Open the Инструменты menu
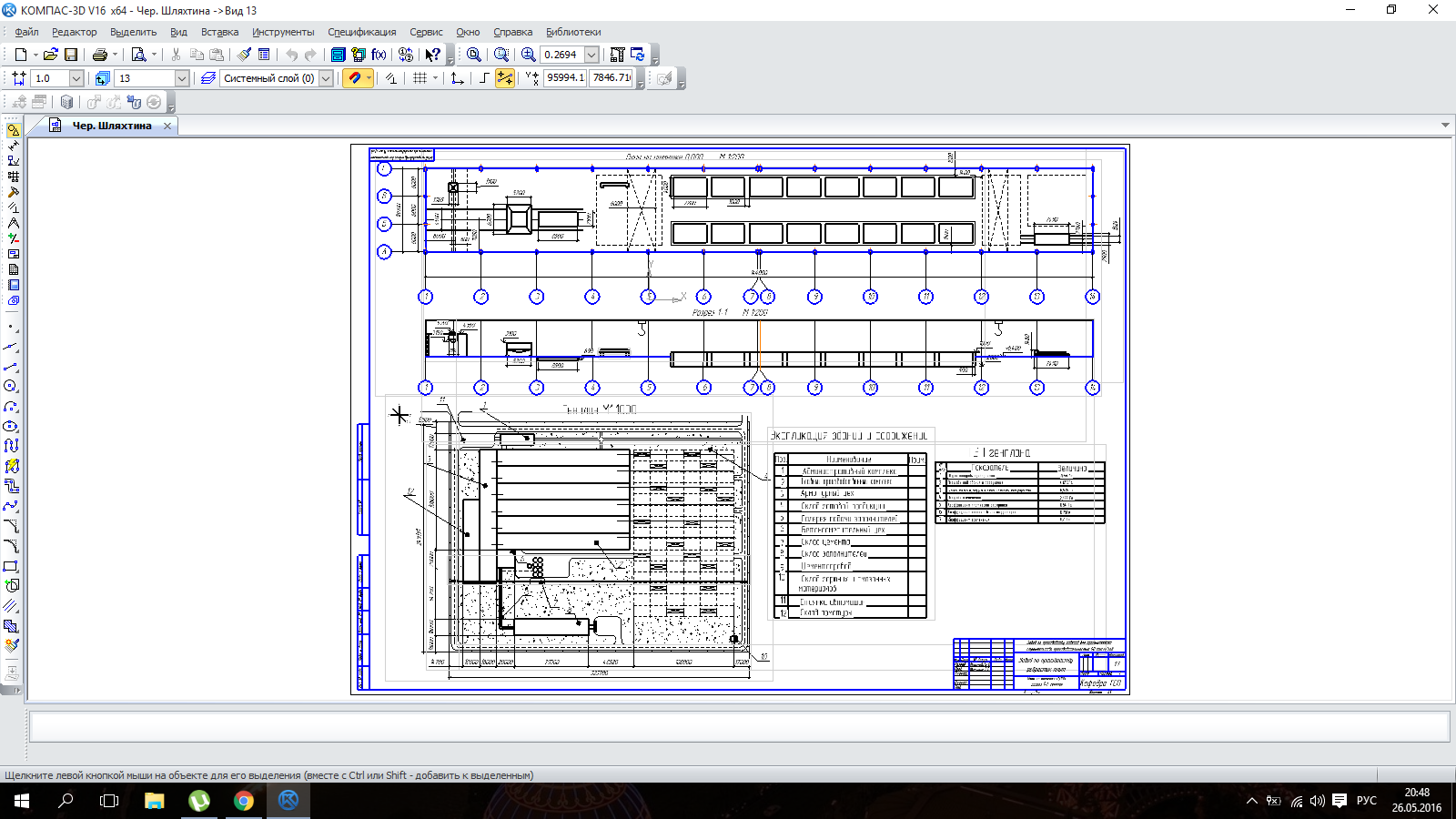 pyautogui.click(x=283, y=32)
